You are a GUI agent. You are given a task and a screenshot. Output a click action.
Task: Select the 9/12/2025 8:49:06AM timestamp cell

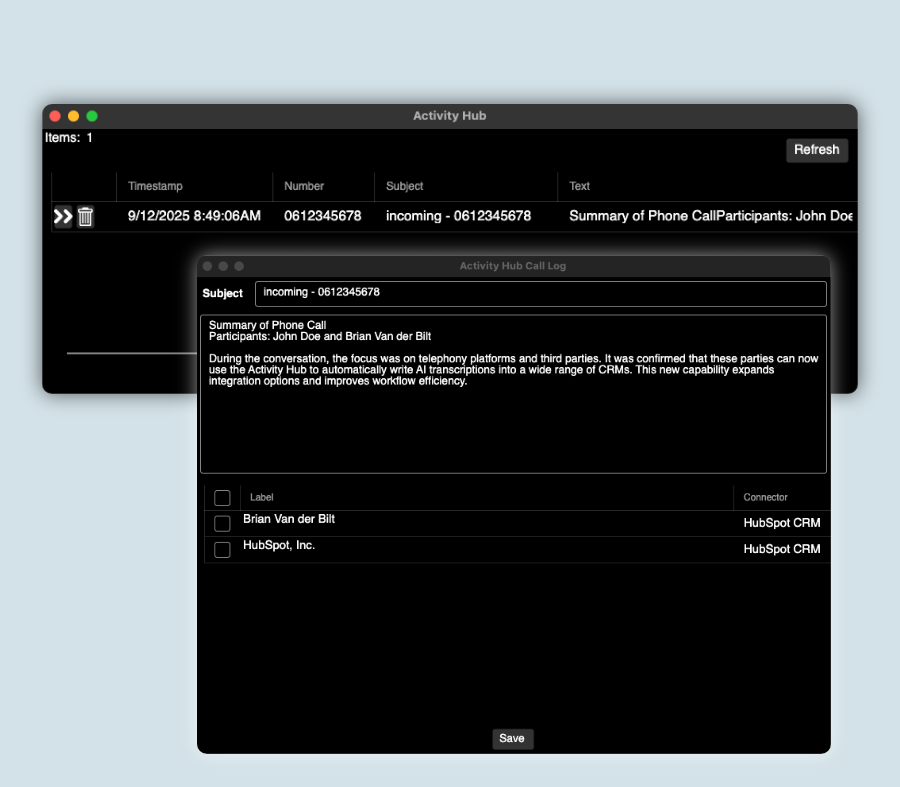pos(194,216)
